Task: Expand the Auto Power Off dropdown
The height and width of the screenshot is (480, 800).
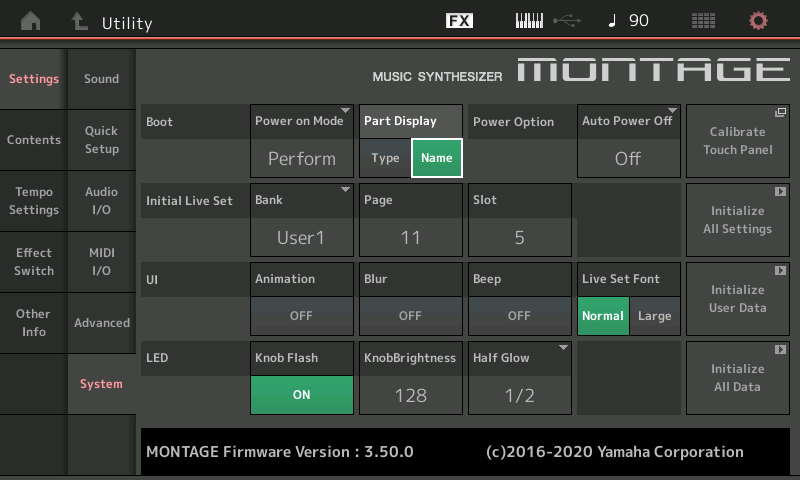Action: [628, 141]
